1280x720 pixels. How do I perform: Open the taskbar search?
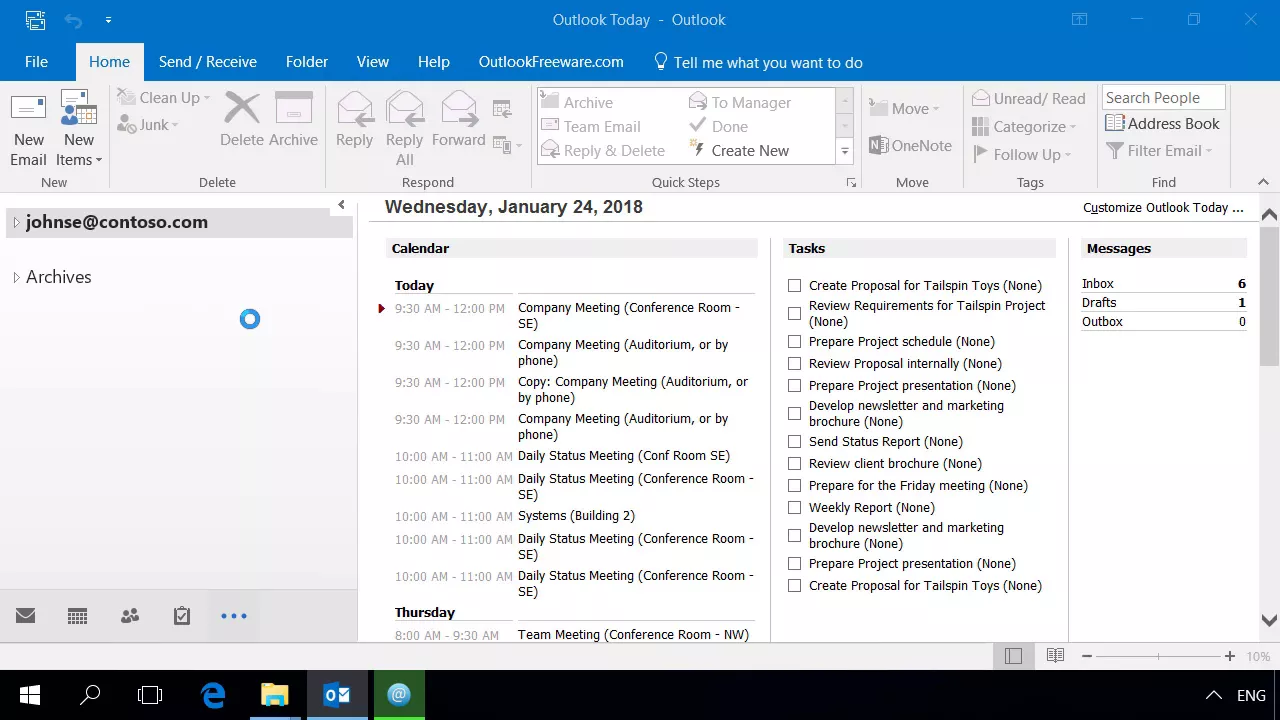point(90,695)
